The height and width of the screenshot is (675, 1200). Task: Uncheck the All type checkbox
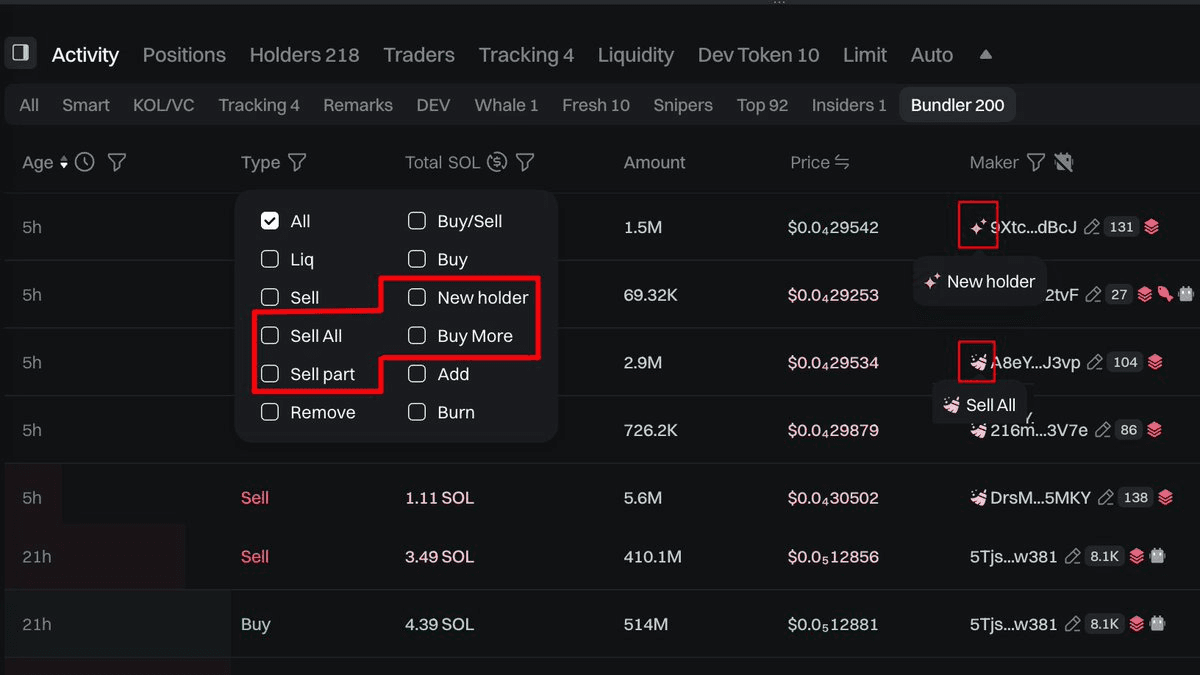tap(270, 221)
